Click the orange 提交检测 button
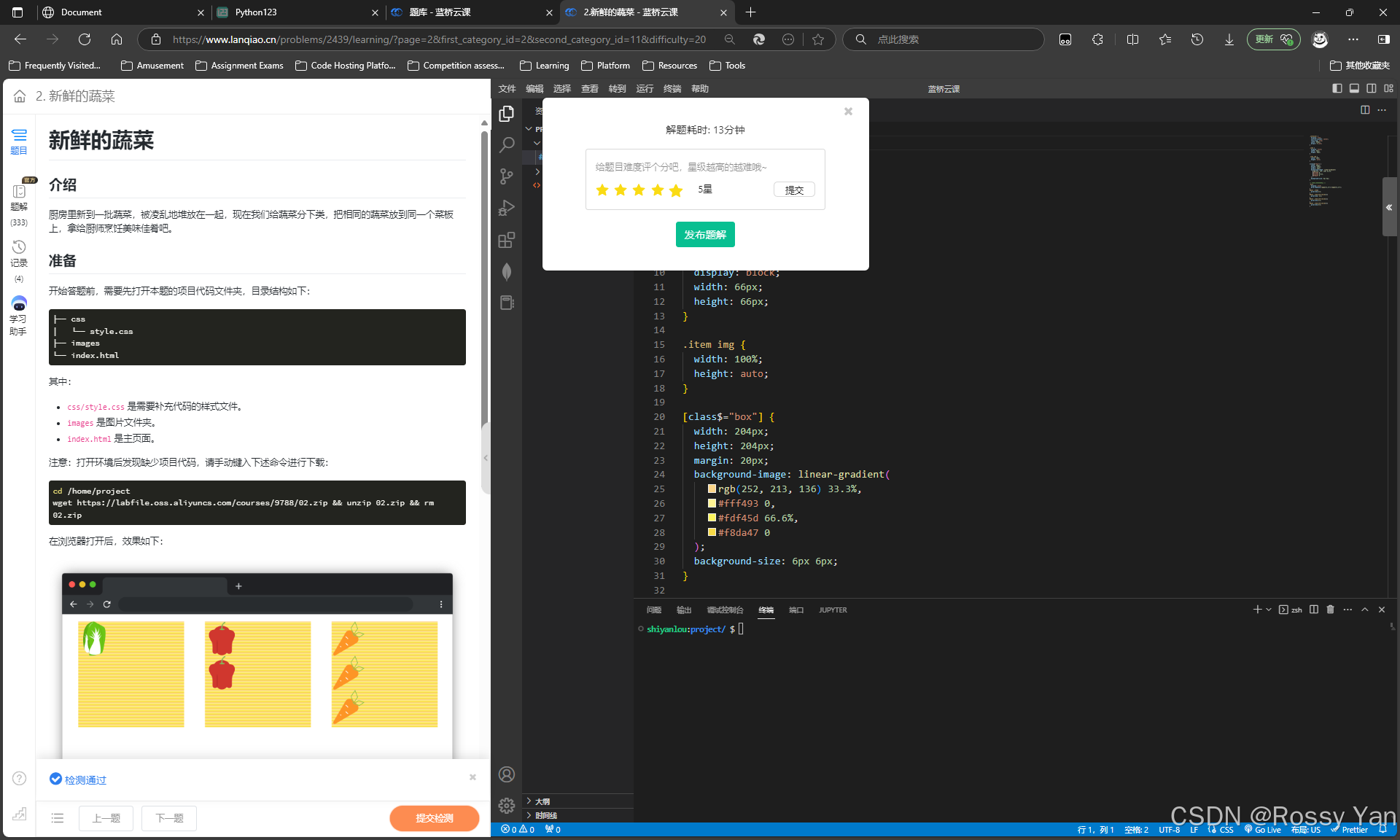The height and width of the screenshot is (840, 1400). (x=434, y=818)
